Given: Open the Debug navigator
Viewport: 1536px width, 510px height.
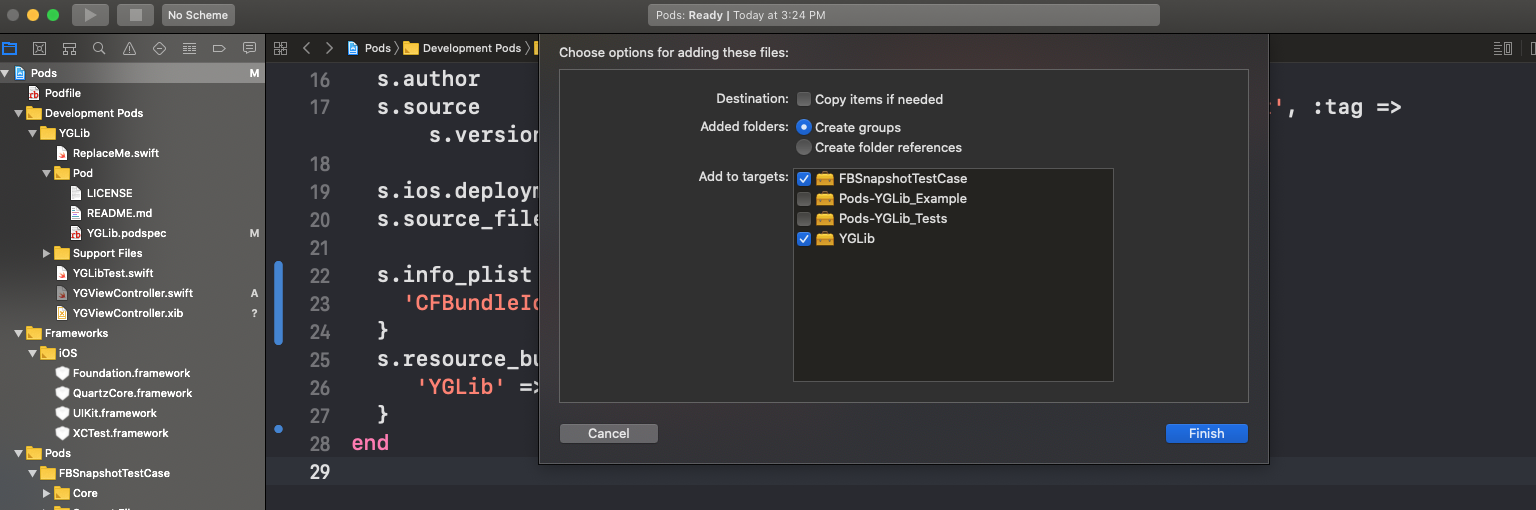Looking at the screenshot, I should pyautogui.click(x=189, y=48).
